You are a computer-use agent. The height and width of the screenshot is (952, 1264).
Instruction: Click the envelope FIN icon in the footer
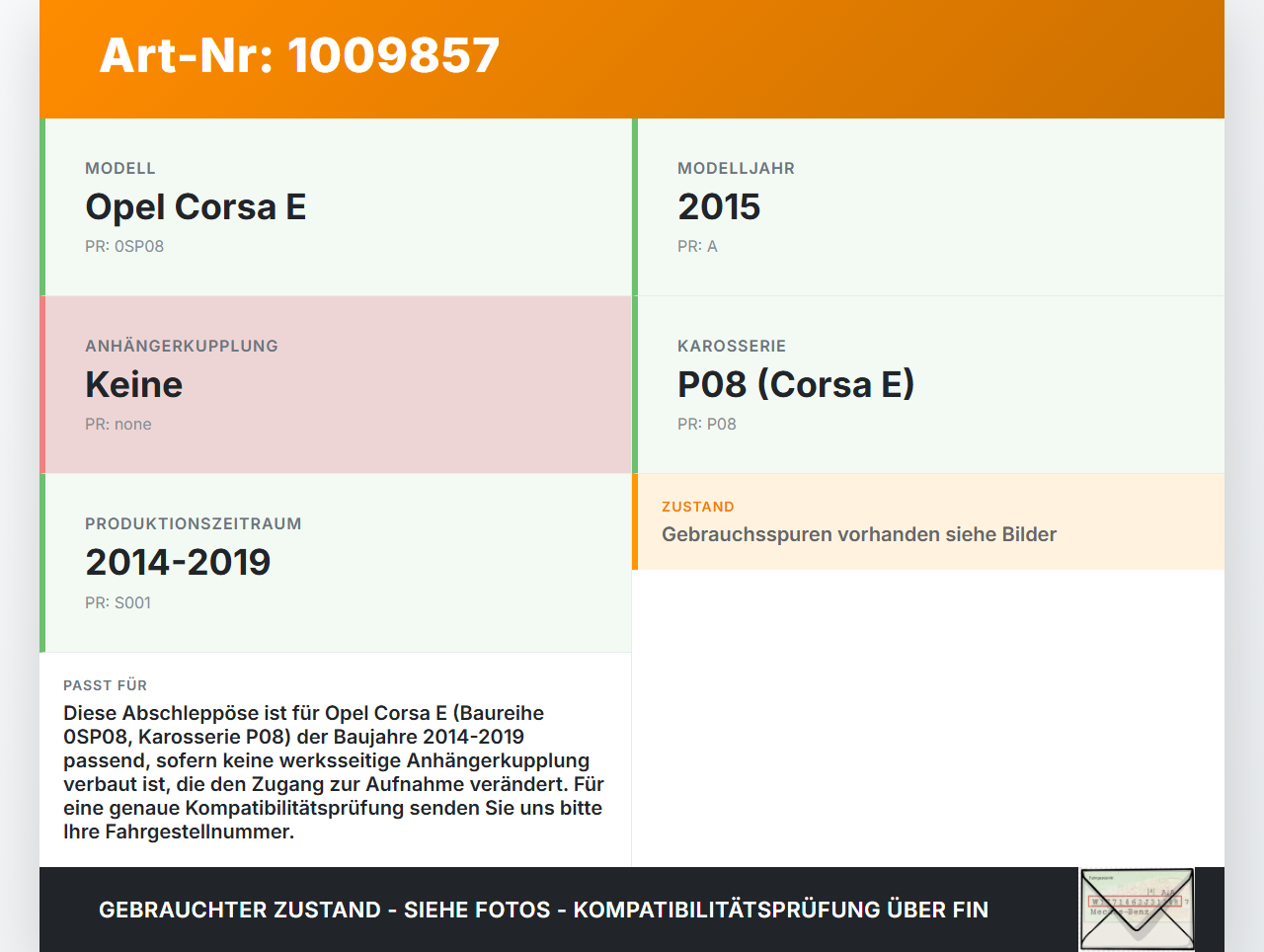[1137, 910]
